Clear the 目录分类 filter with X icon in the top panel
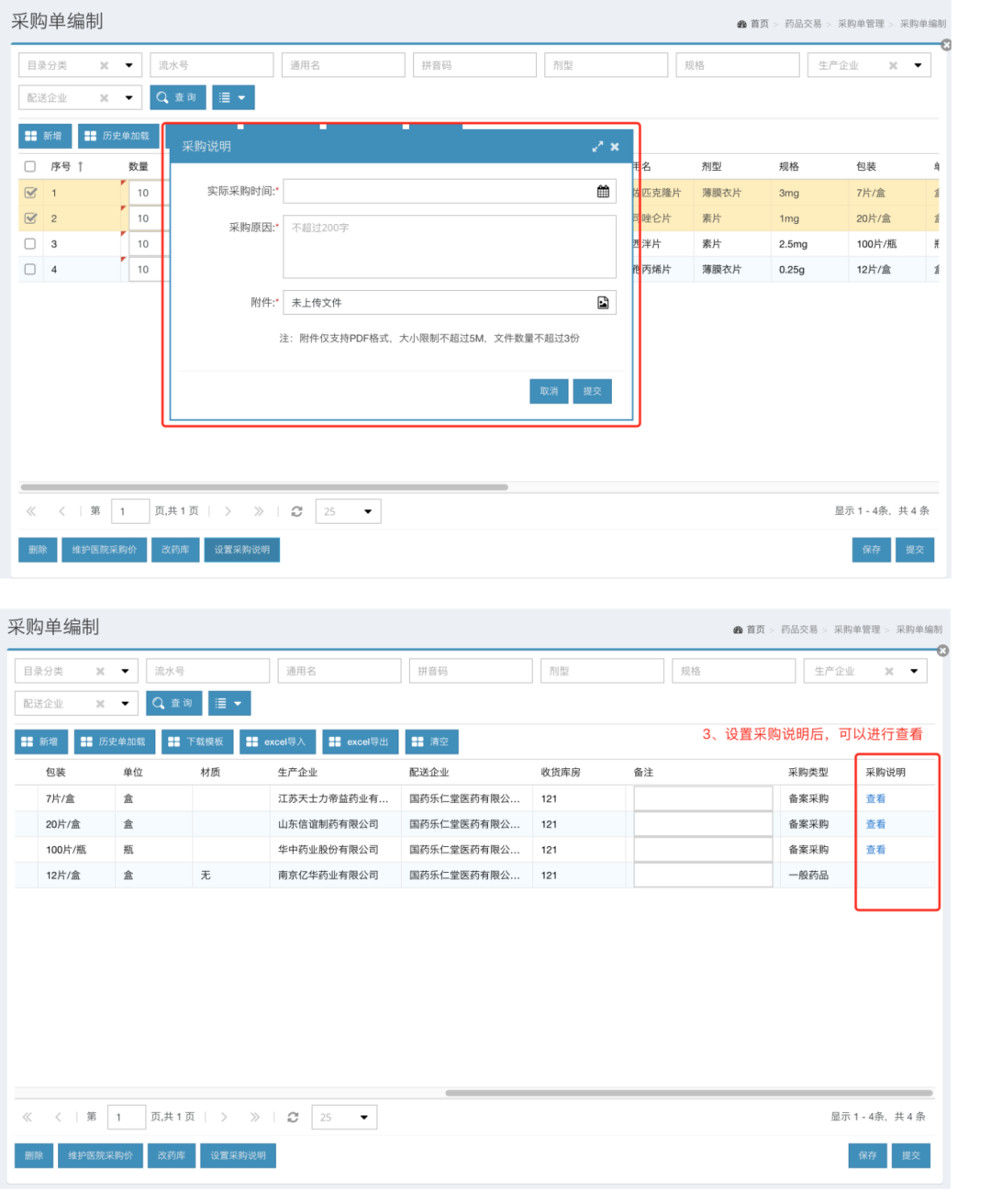991x1204 pixels. pyautogui.click(x=104, y=65)
